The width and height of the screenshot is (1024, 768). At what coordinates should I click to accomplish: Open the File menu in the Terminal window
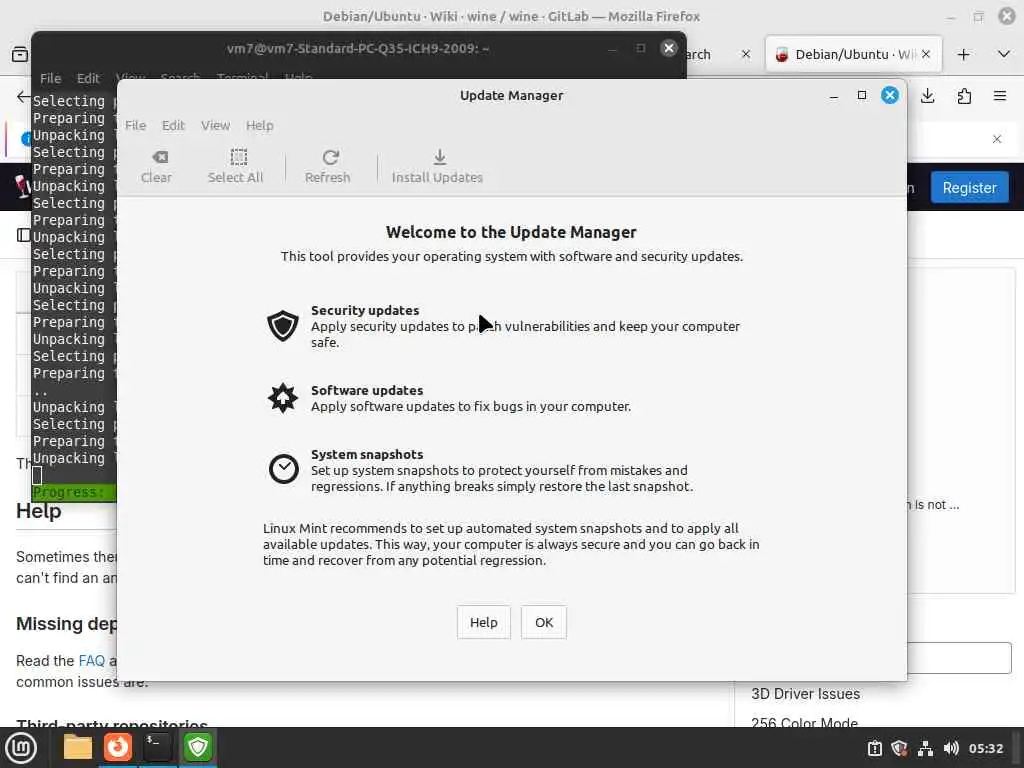[50, 78]
